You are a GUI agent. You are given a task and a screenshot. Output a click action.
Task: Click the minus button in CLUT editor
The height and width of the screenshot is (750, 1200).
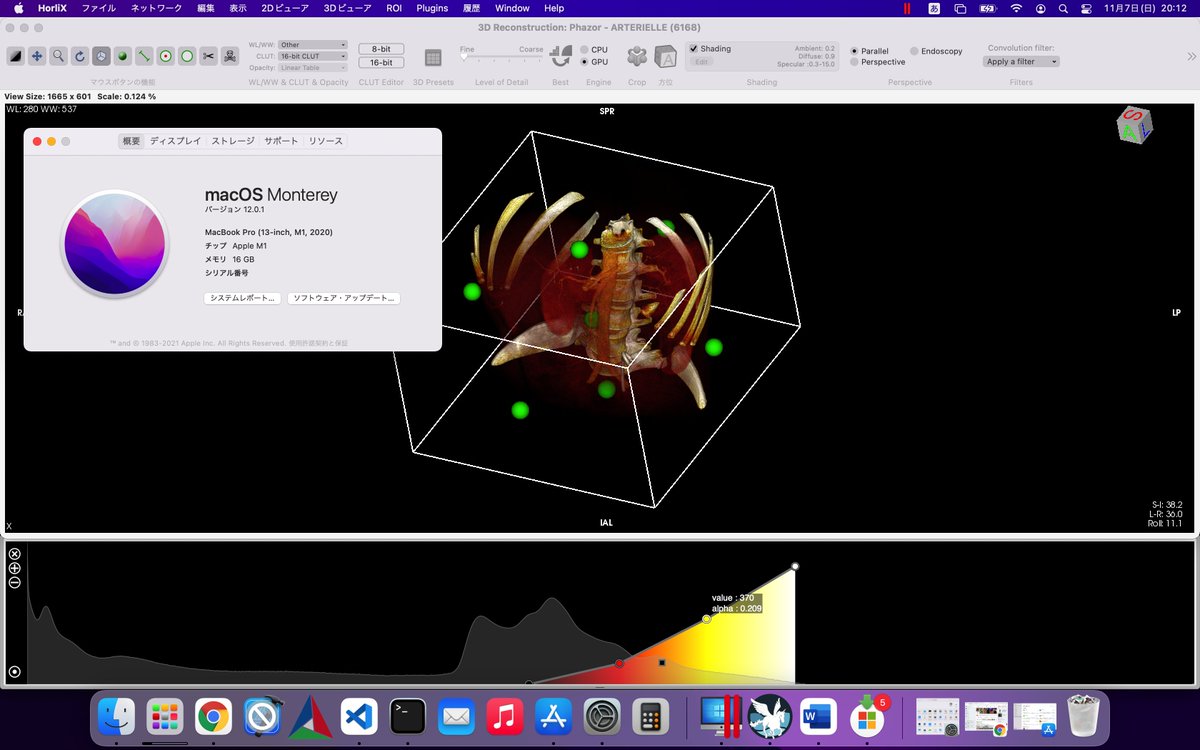pyautogui.click(x=15, y=582)
